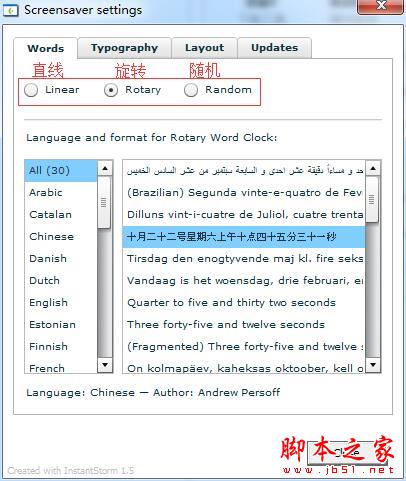Close the Screensaver settings window
This screenshot has height=481, width=406.
click(380, 6)
